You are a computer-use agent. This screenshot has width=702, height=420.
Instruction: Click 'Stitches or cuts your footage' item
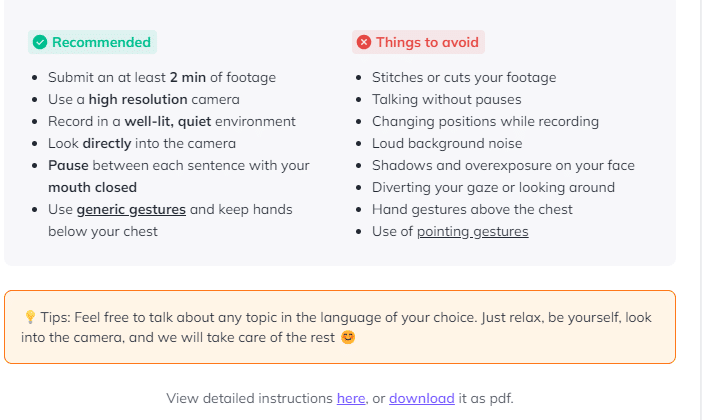pyautogui.click(x=464, y=77)
